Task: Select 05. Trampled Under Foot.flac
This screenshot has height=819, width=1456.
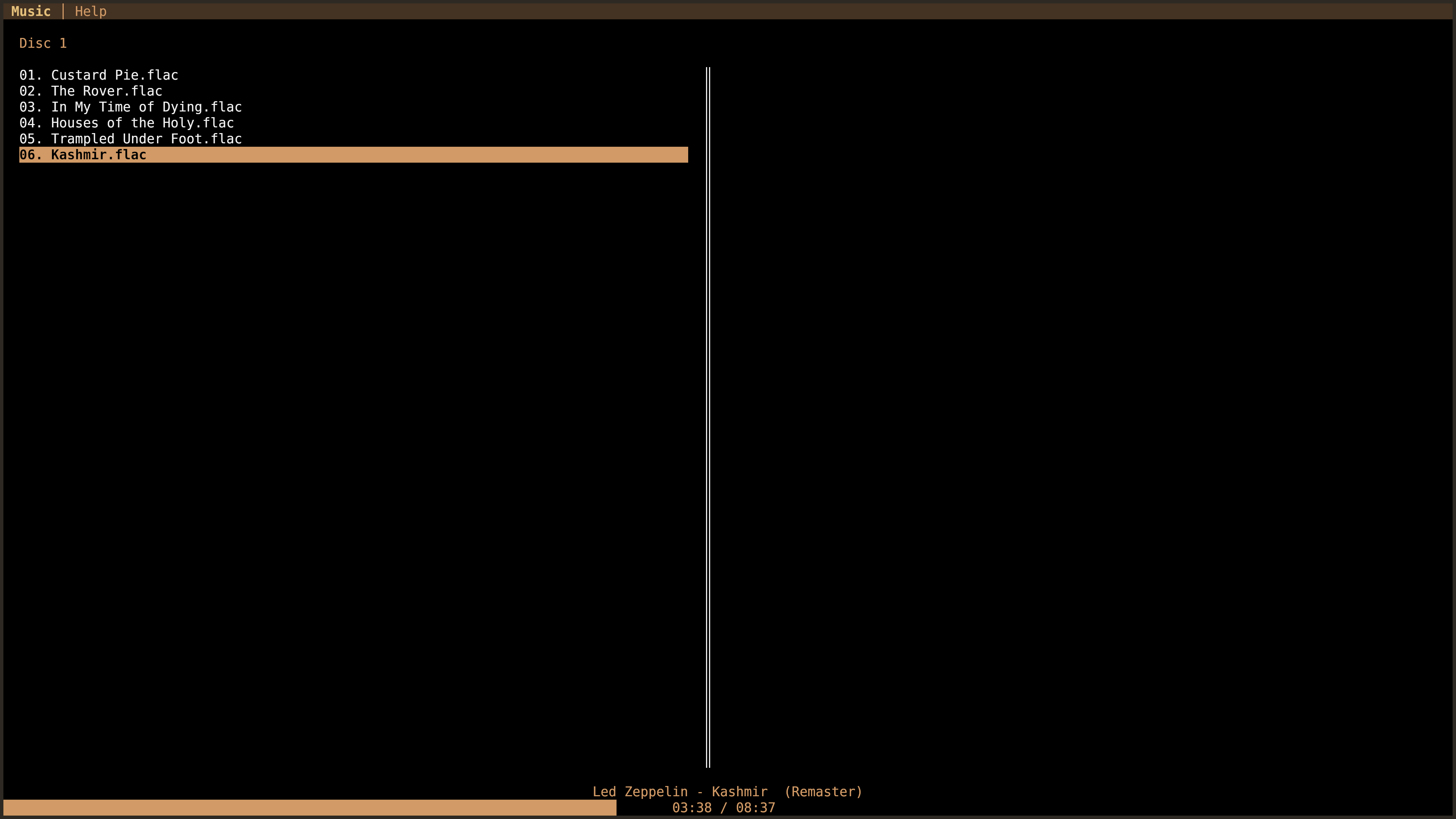Action: pyautogui.click(x=354, y=138)
